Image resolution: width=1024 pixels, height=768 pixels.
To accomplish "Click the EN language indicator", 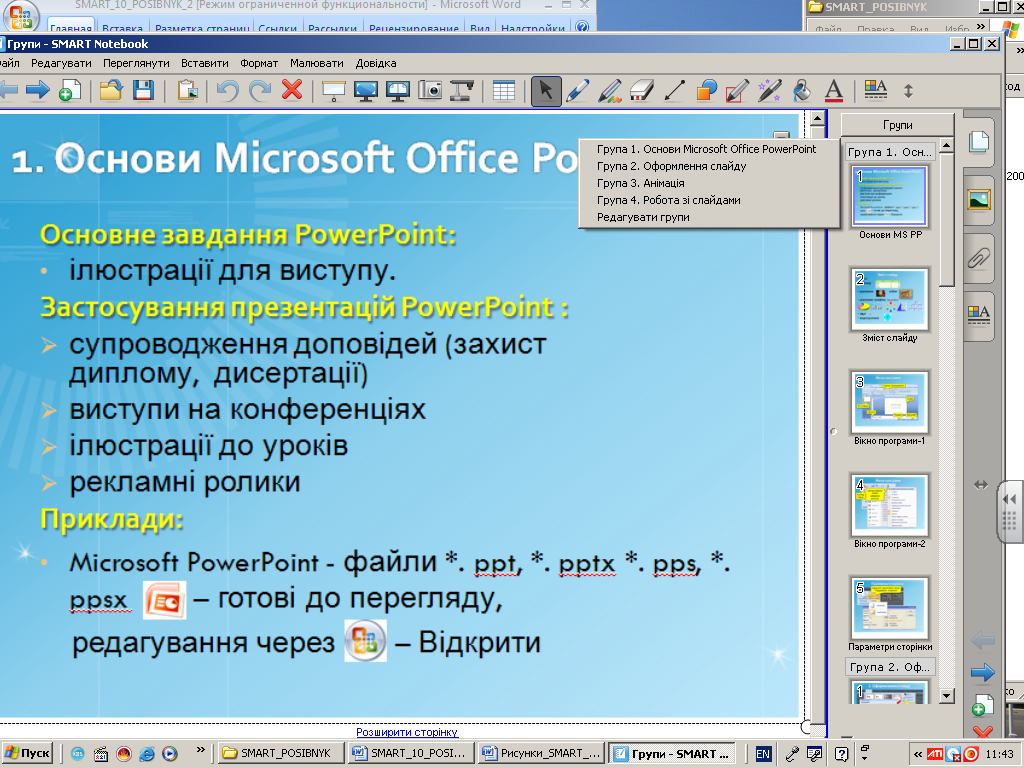I will click(x=763, y=754).
